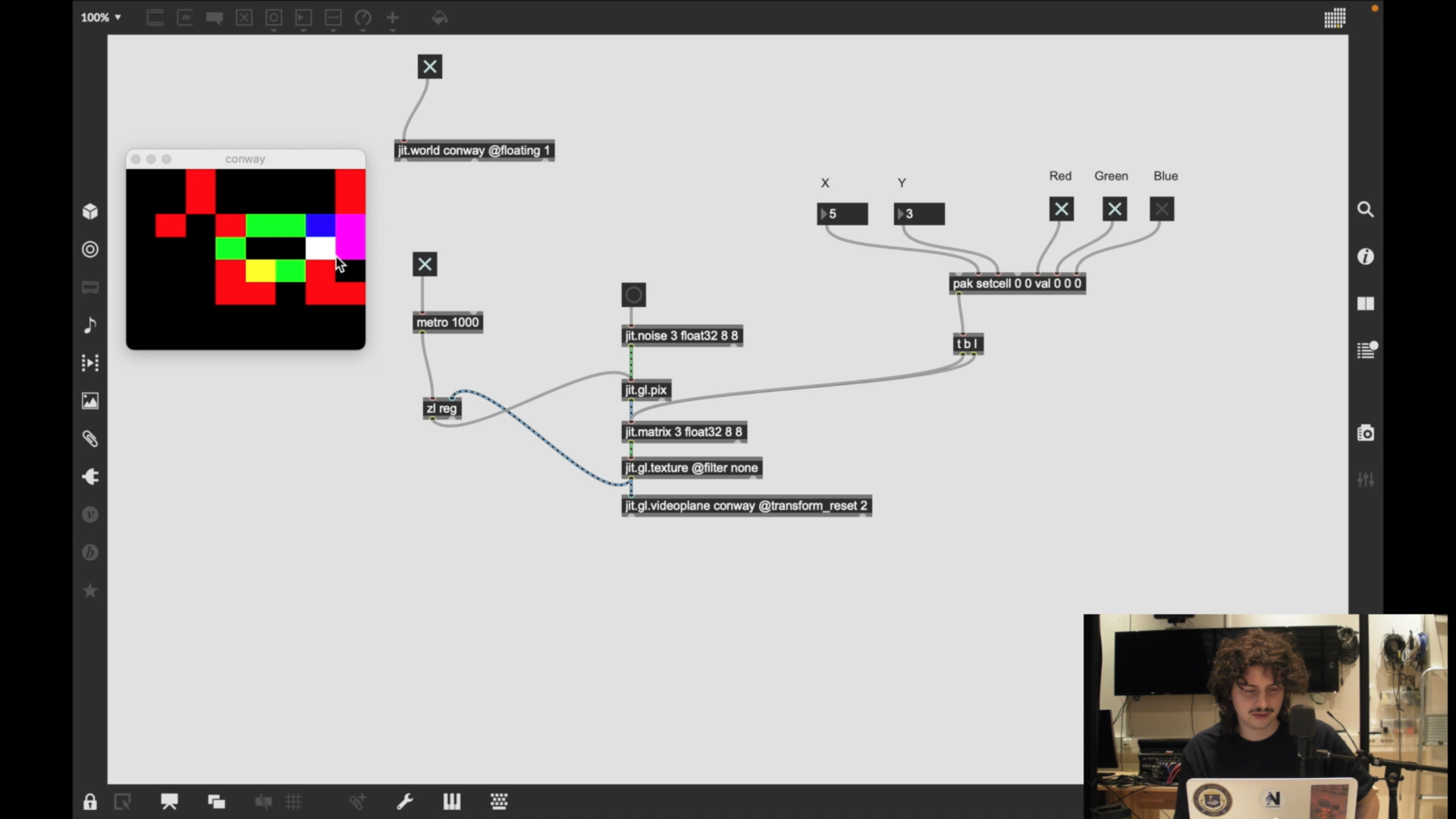Toggle the Red switch

click(1062, 209)
